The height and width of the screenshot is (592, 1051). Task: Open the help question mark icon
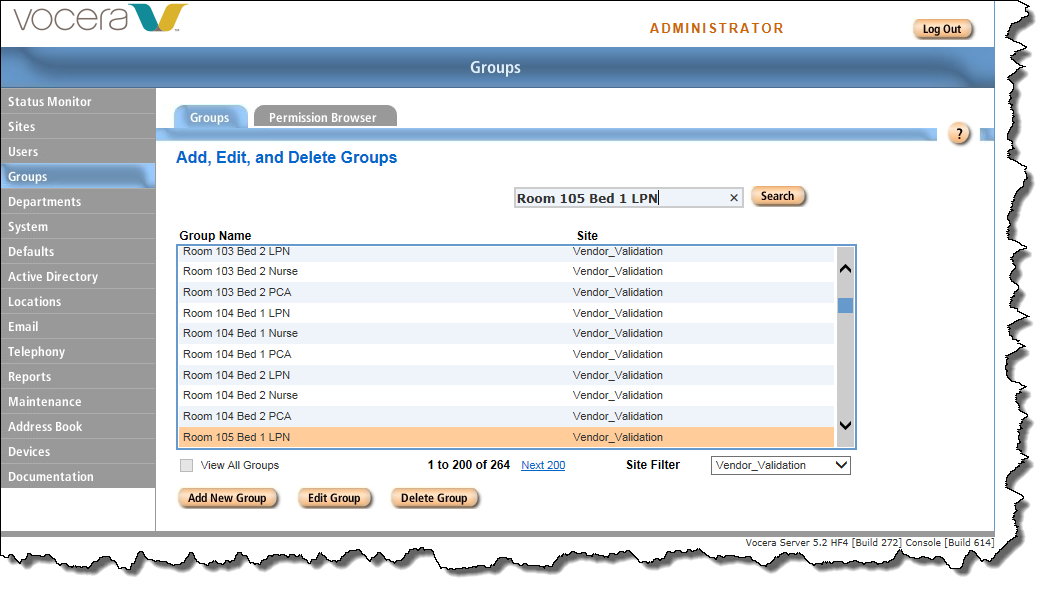coord(959,134)
